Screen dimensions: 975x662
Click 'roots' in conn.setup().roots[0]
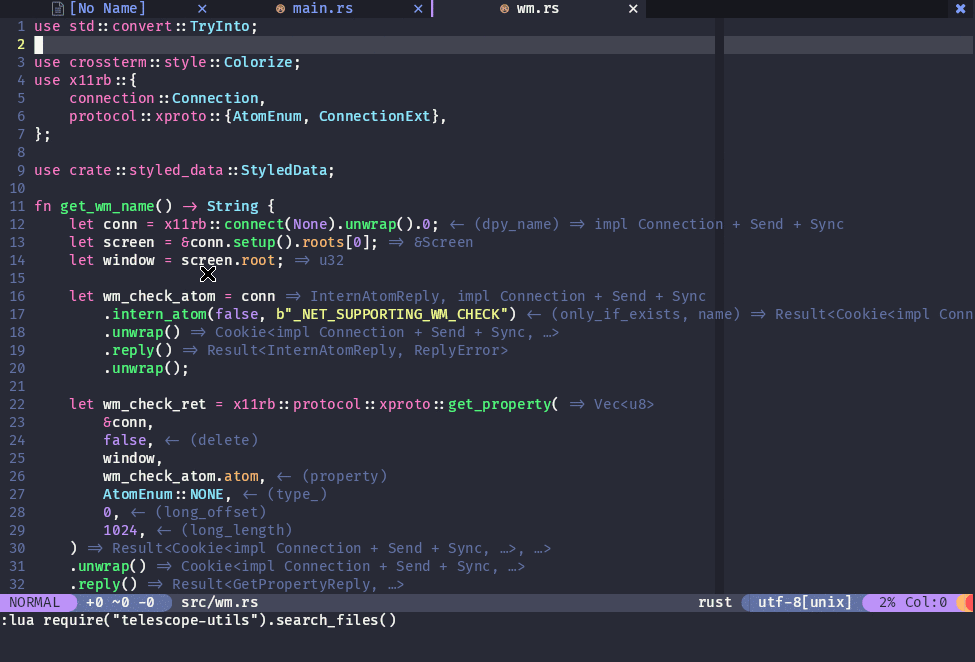(323, 242)
